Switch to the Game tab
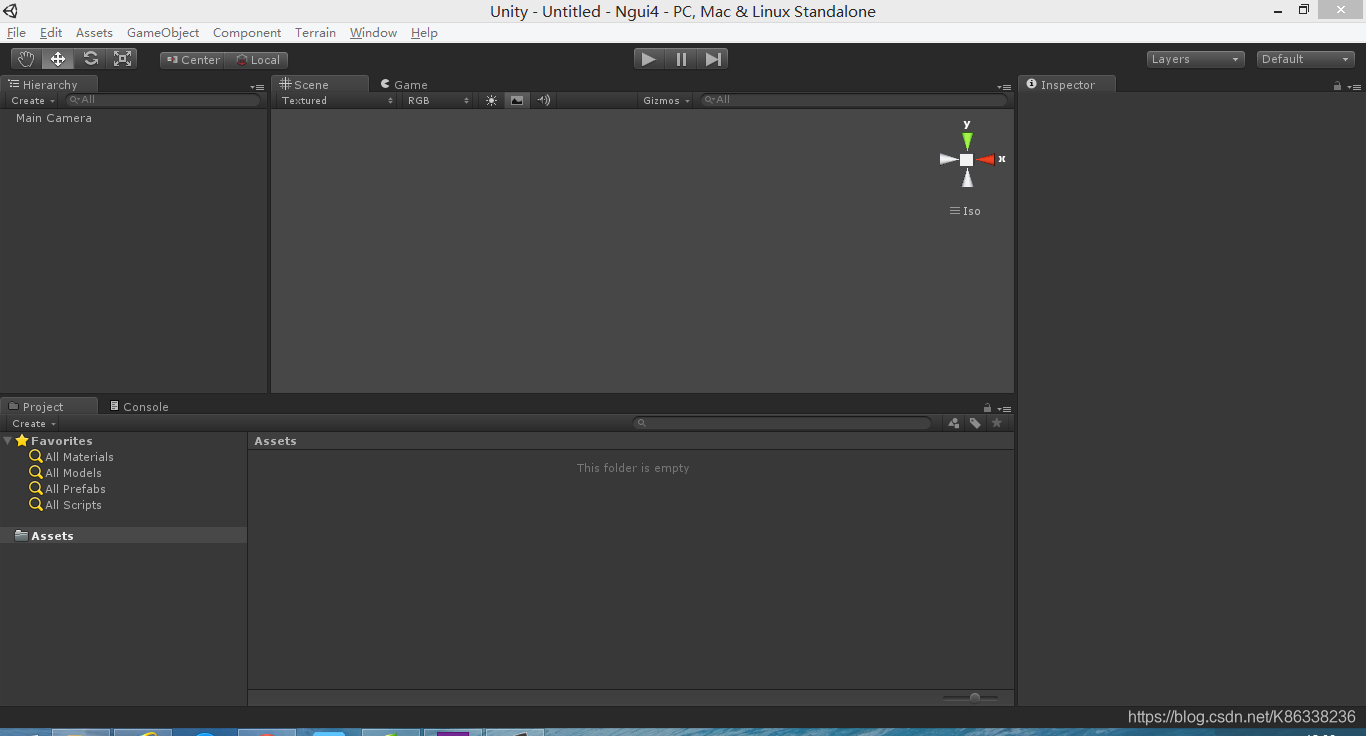The height and width of the screenshot is (736, 1366). click(x=404, y=85)
